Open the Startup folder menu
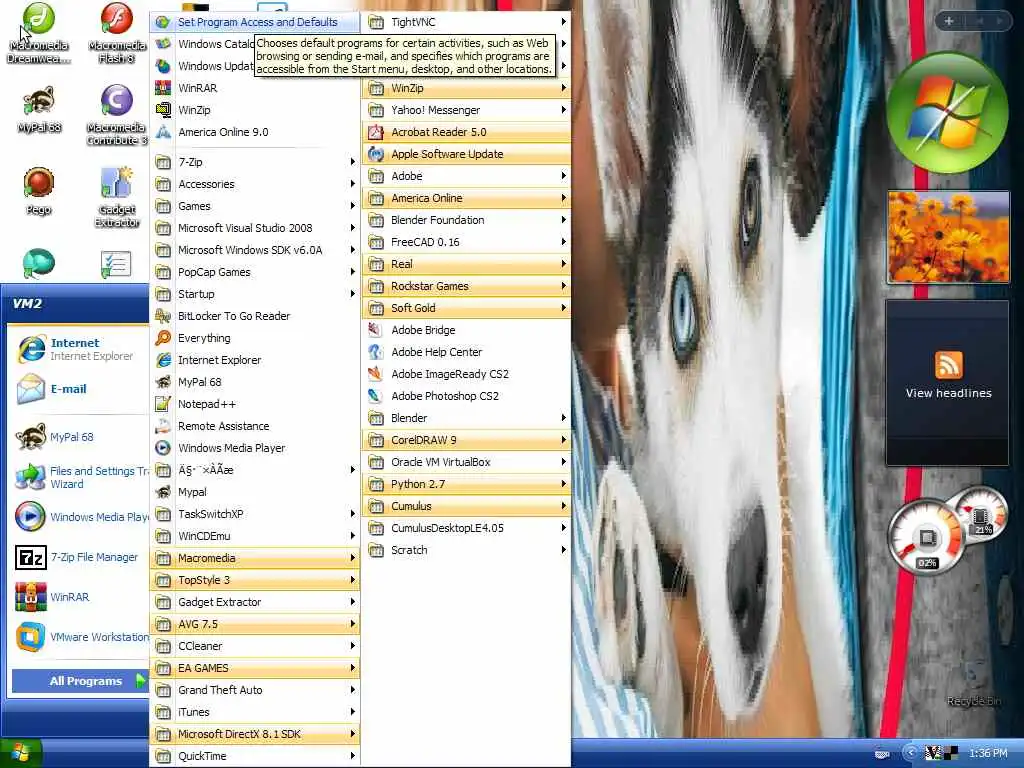 (255, 294)
